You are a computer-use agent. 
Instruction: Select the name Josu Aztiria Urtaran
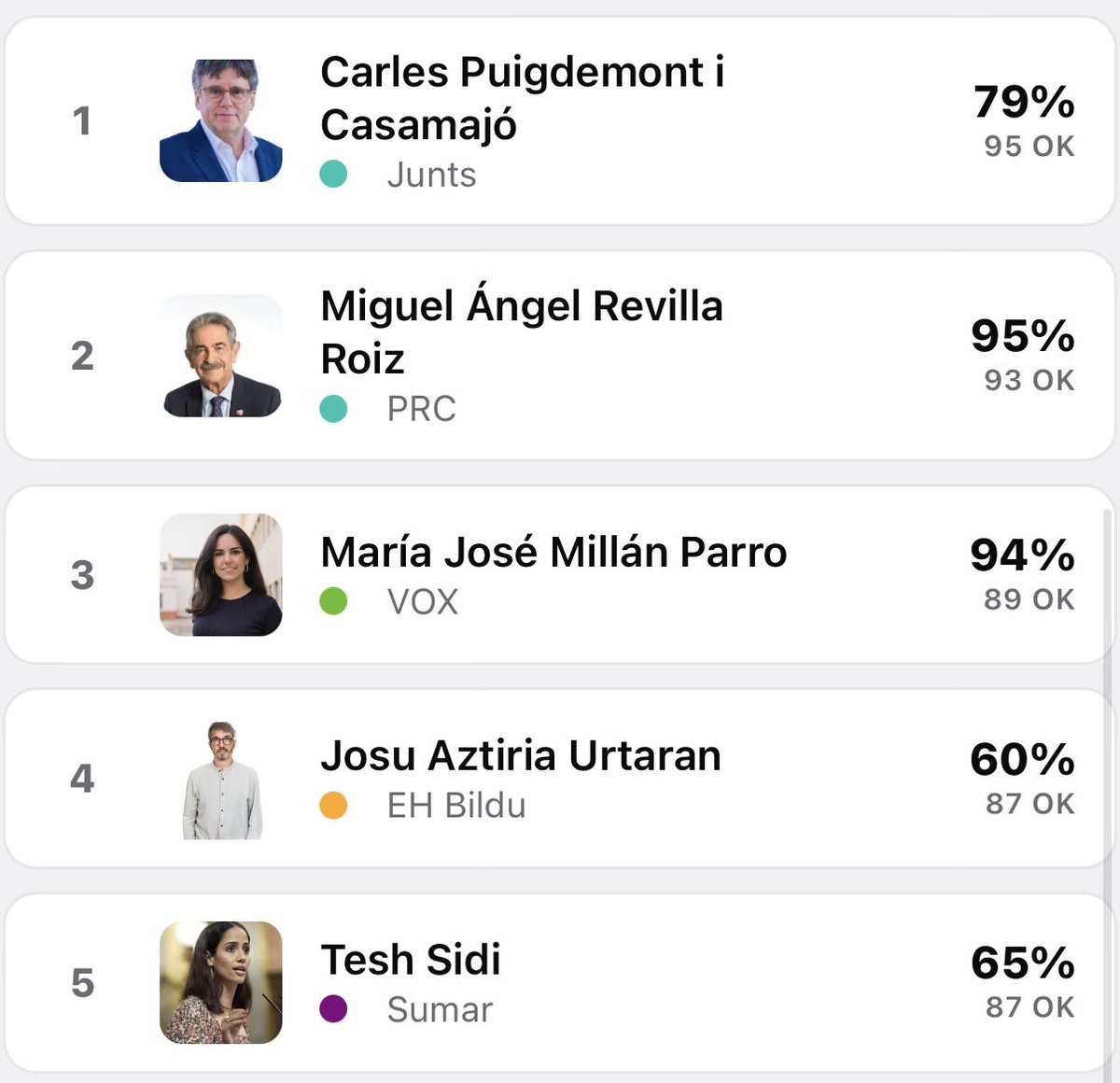(x=521, y=755)
